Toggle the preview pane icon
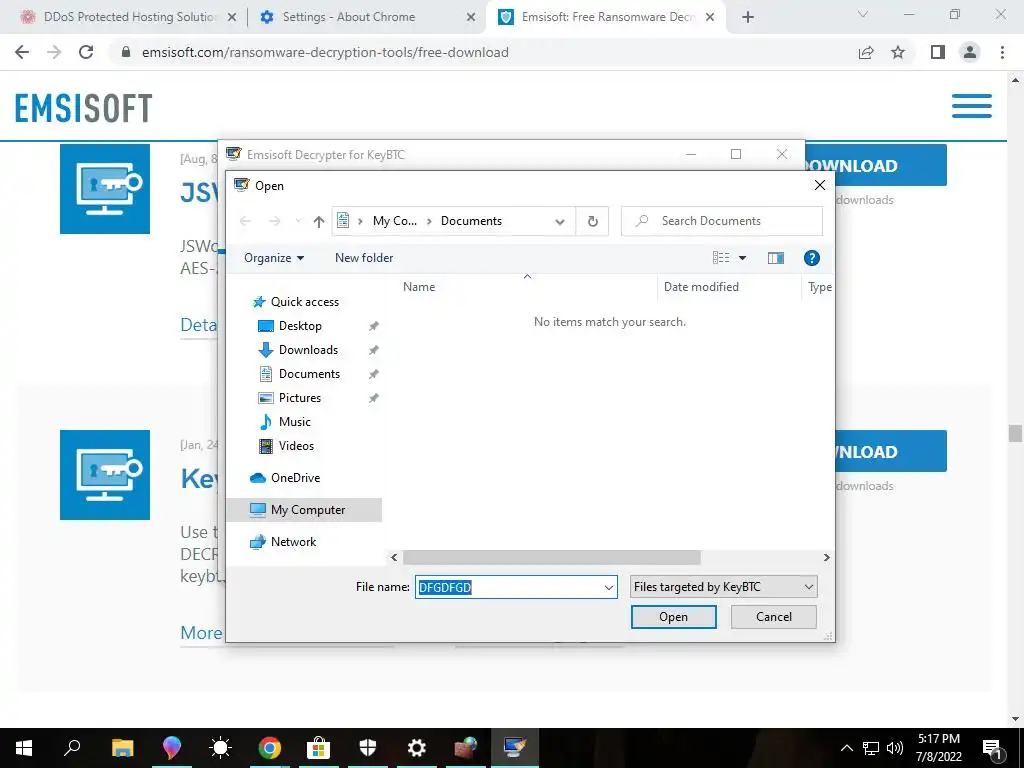 pos(776,258)
